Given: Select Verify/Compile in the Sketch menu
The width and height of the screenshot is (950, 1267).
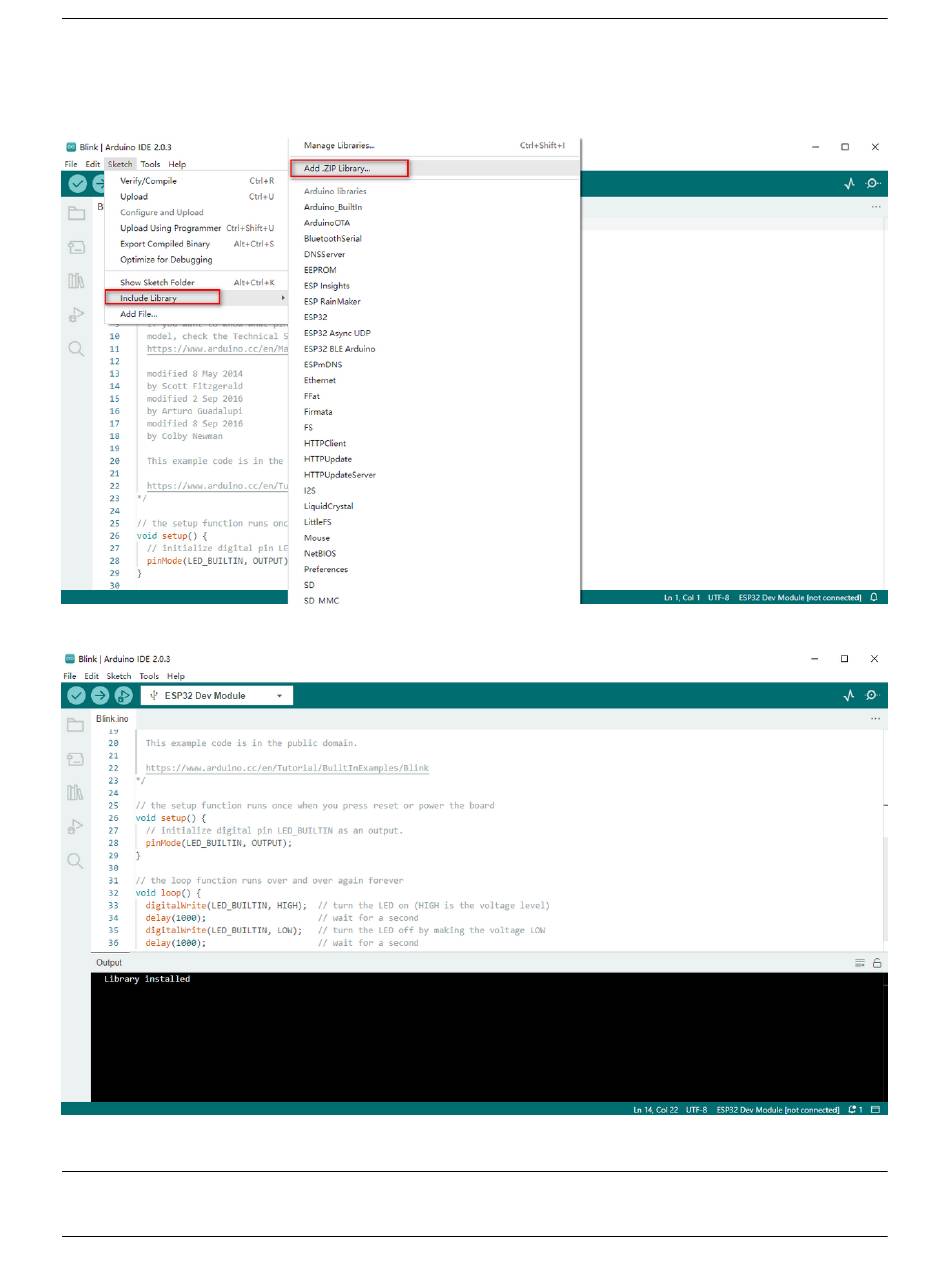Looking at the screenshot, I should pyautogui.click(x=196, y=181).
